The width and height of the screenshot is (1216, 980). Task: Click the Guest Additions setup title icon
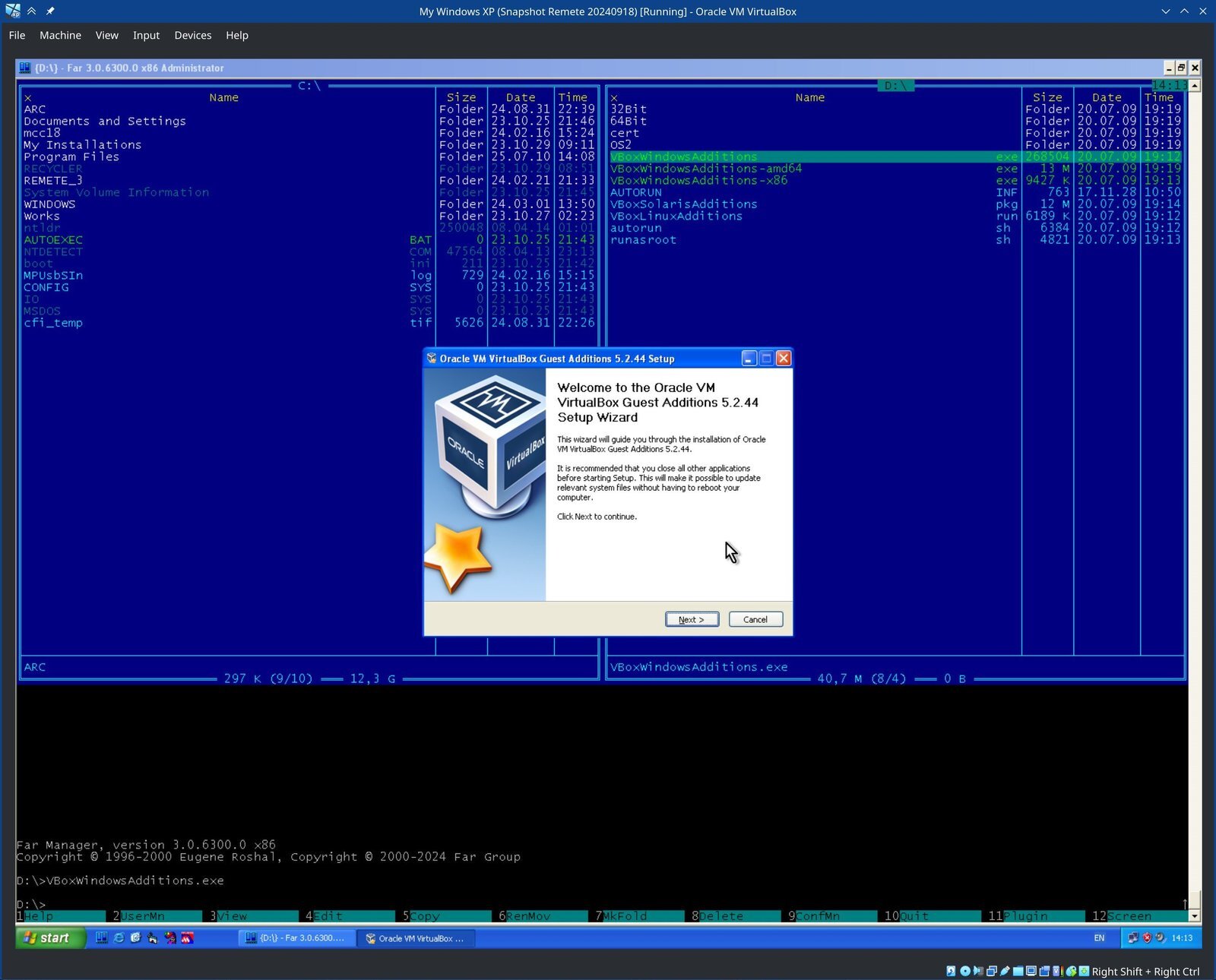pos(432,359)
